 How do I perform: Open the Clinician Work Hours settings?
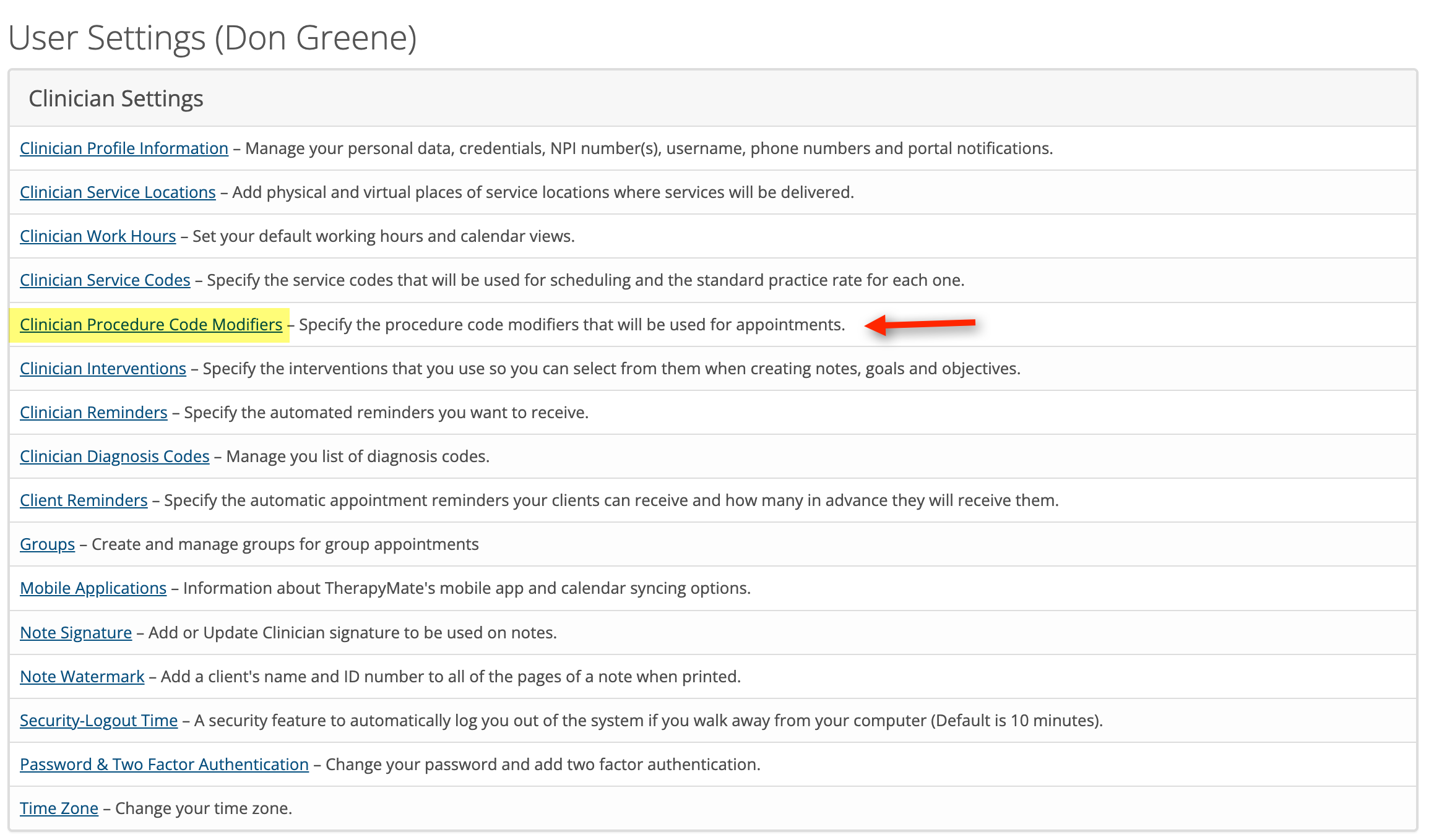98,236
